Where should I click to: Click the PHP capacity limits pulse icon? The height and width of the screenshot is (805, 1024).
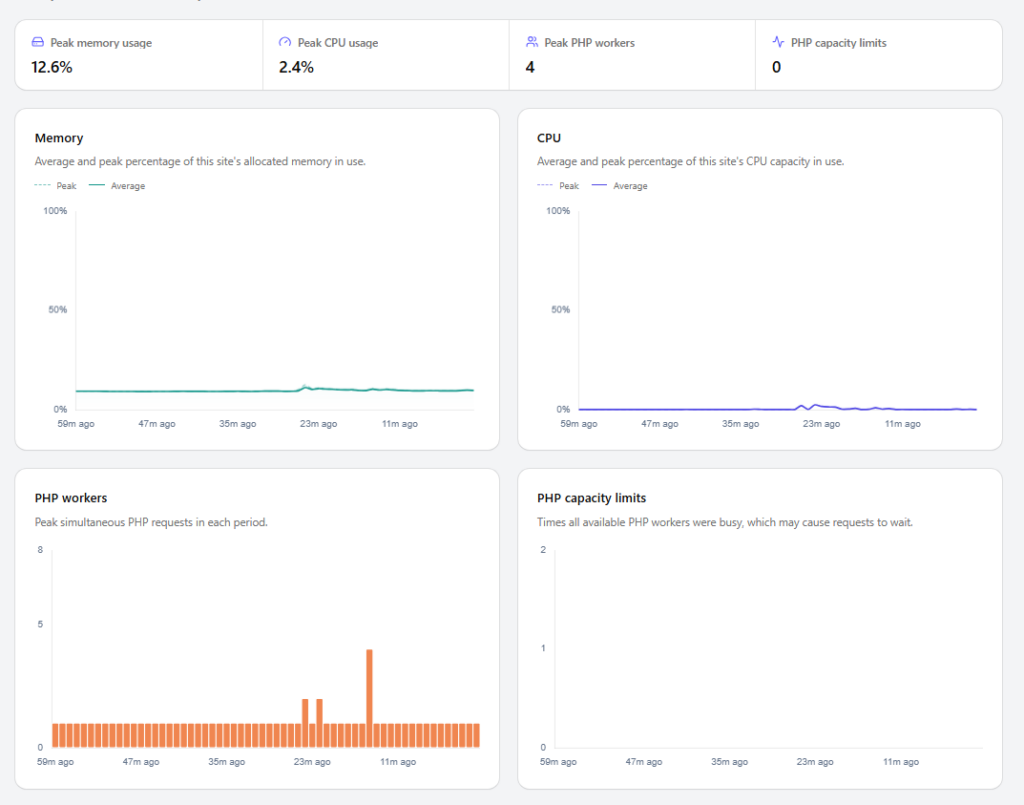click(x=778, y=42)
